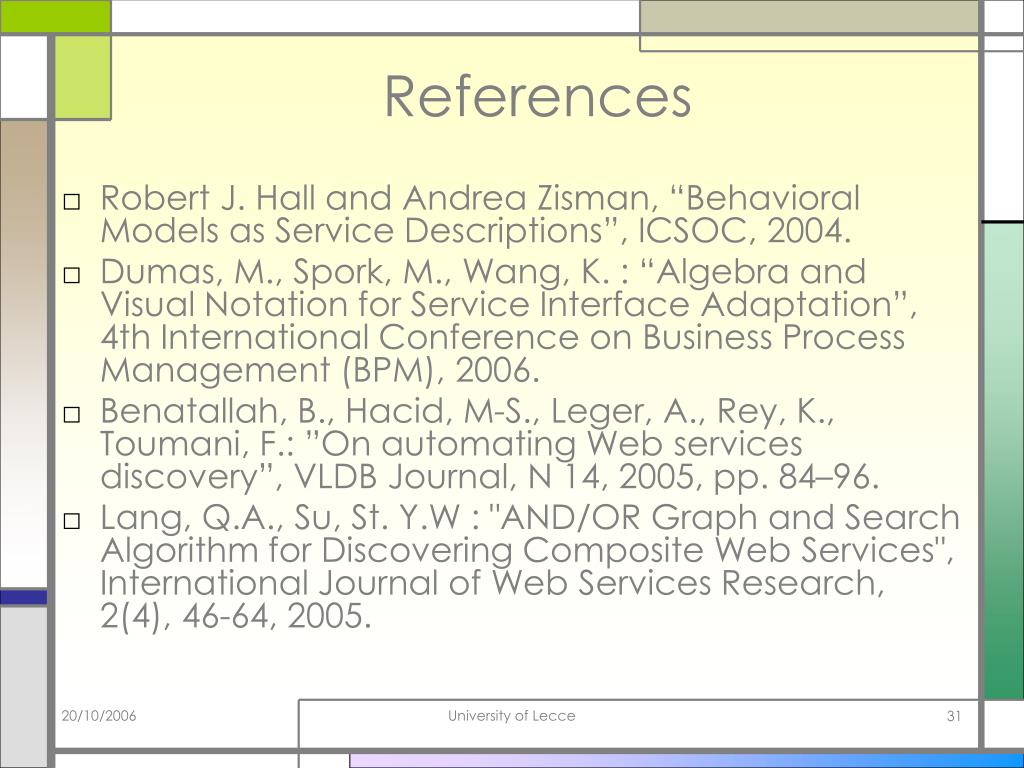Screen dimensions: 1024x768
Task: Click the square bullet before Benatallah, B.
Action: (72, 414)
